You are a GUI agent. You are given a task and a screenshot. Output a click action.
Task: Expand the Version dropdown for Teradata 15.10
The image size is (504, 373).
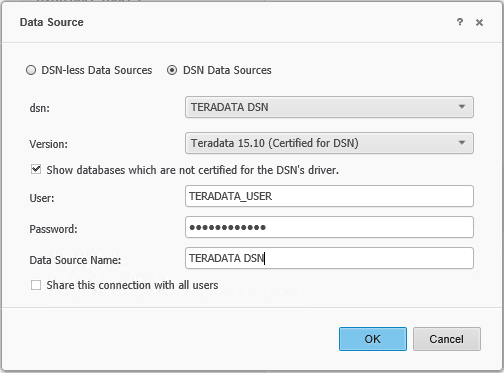point(329,143)
